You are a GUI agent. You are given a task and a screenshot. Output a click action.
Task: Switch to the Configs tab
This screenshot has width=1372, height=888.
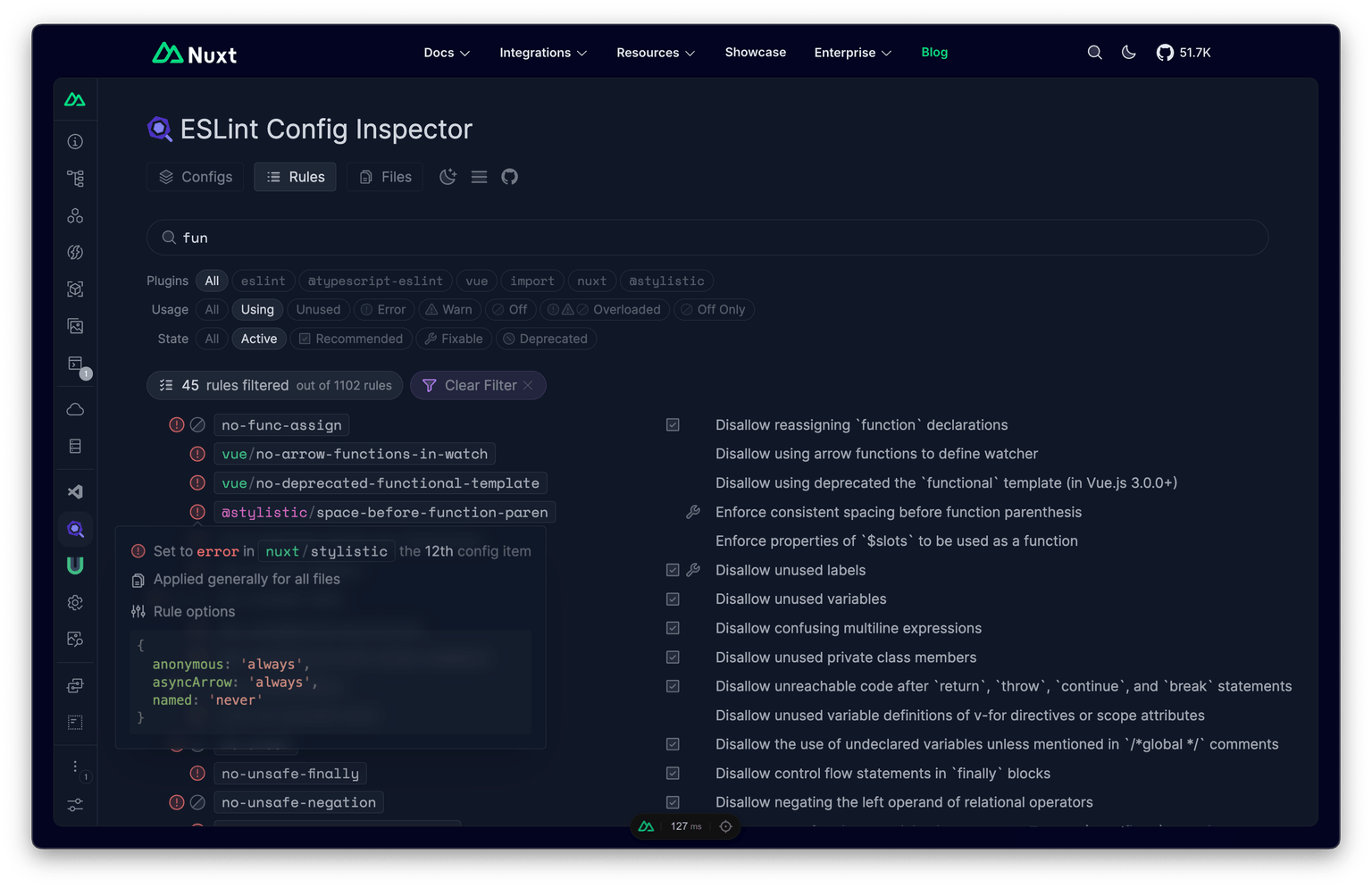(x=195, y=176)
